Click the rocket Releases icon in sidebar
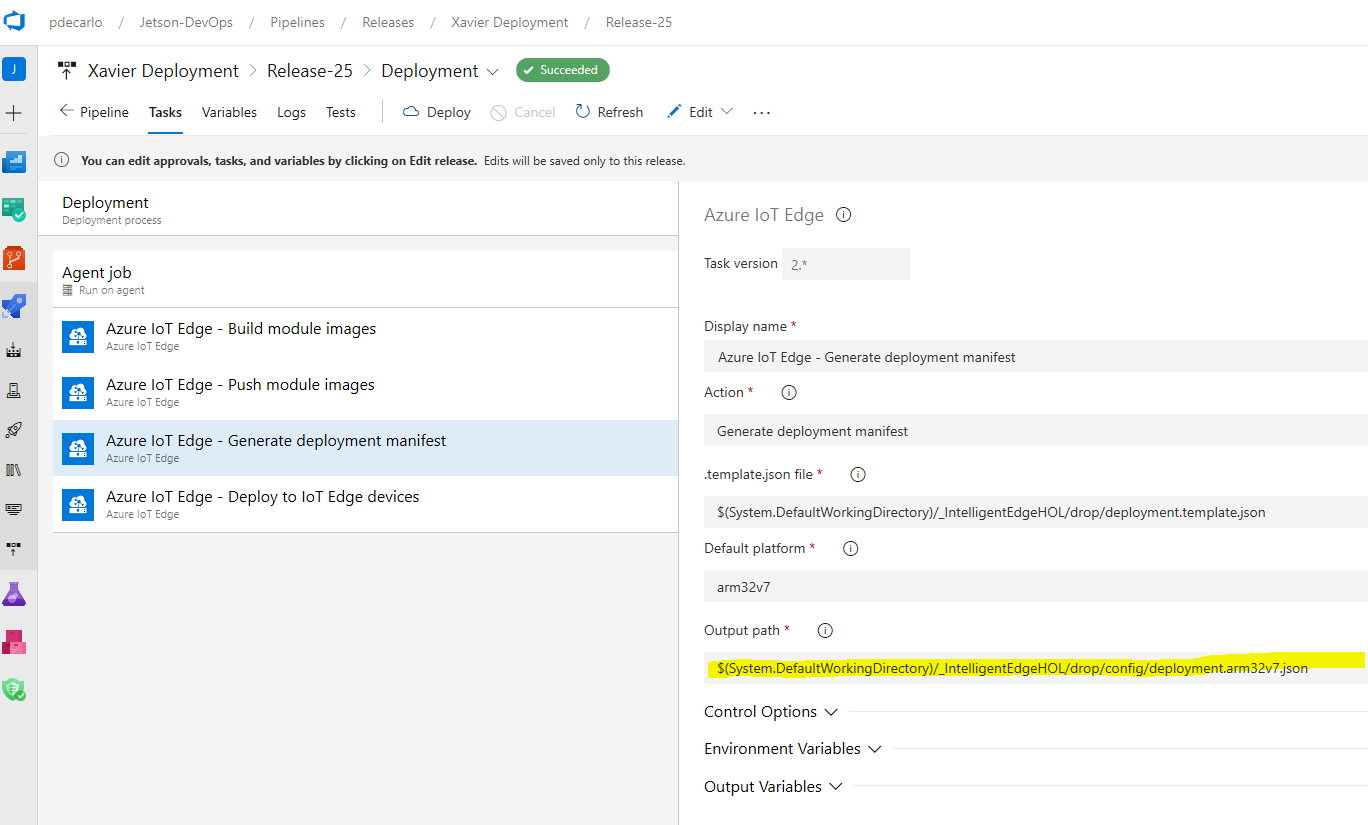This screenshot has width=1368, height=825. coord(14,430)
